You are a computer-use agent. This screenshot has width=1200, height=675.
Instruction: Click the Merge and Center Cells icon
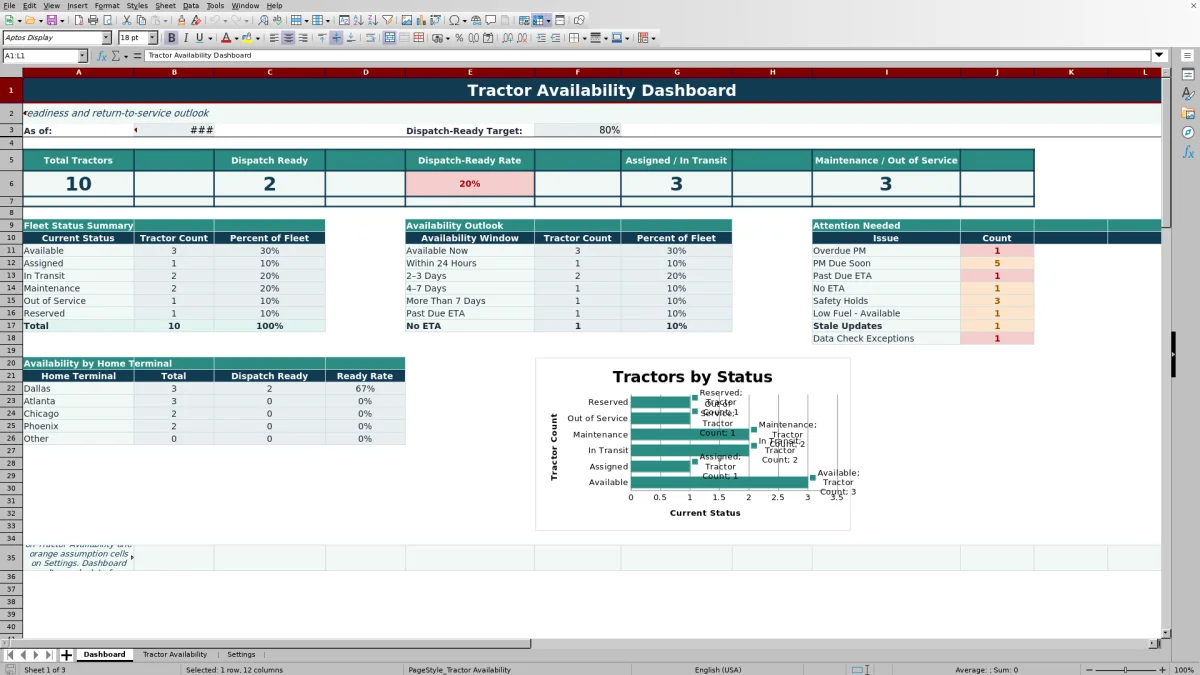[x=388, y=38]
